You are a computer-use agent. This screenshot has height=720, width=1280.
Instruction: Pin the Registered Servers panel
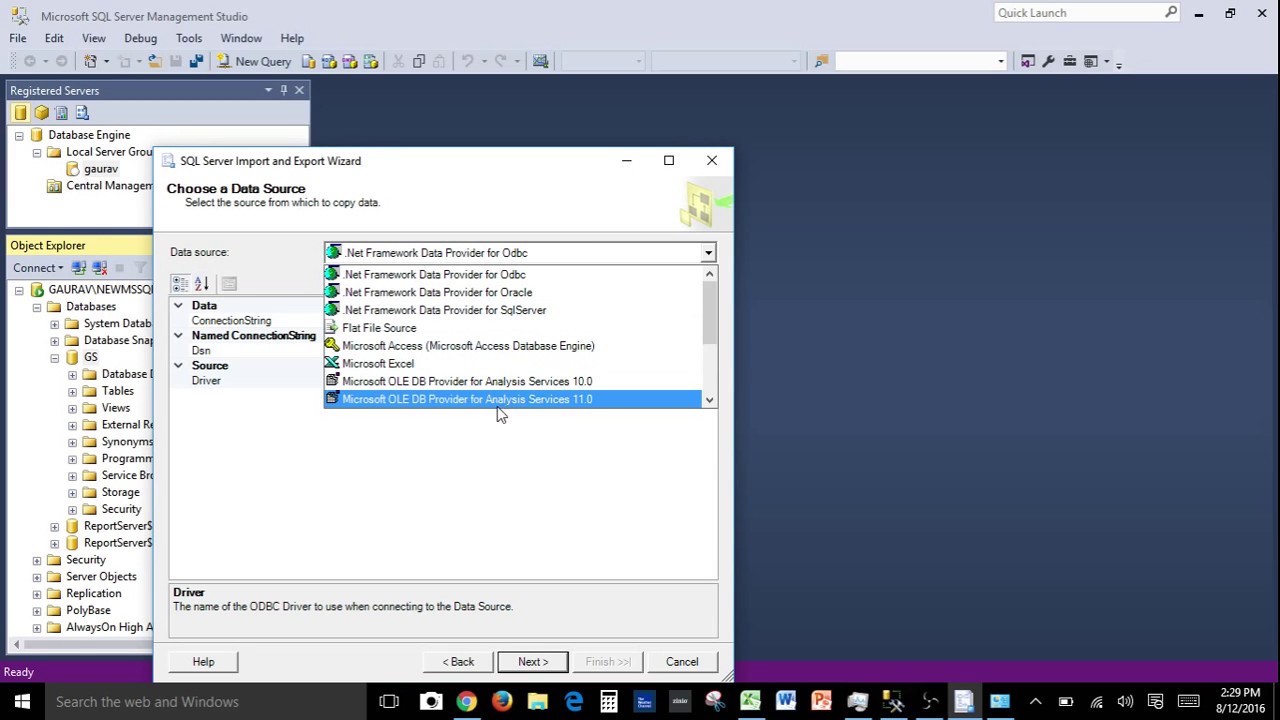[x=284, y=90]
